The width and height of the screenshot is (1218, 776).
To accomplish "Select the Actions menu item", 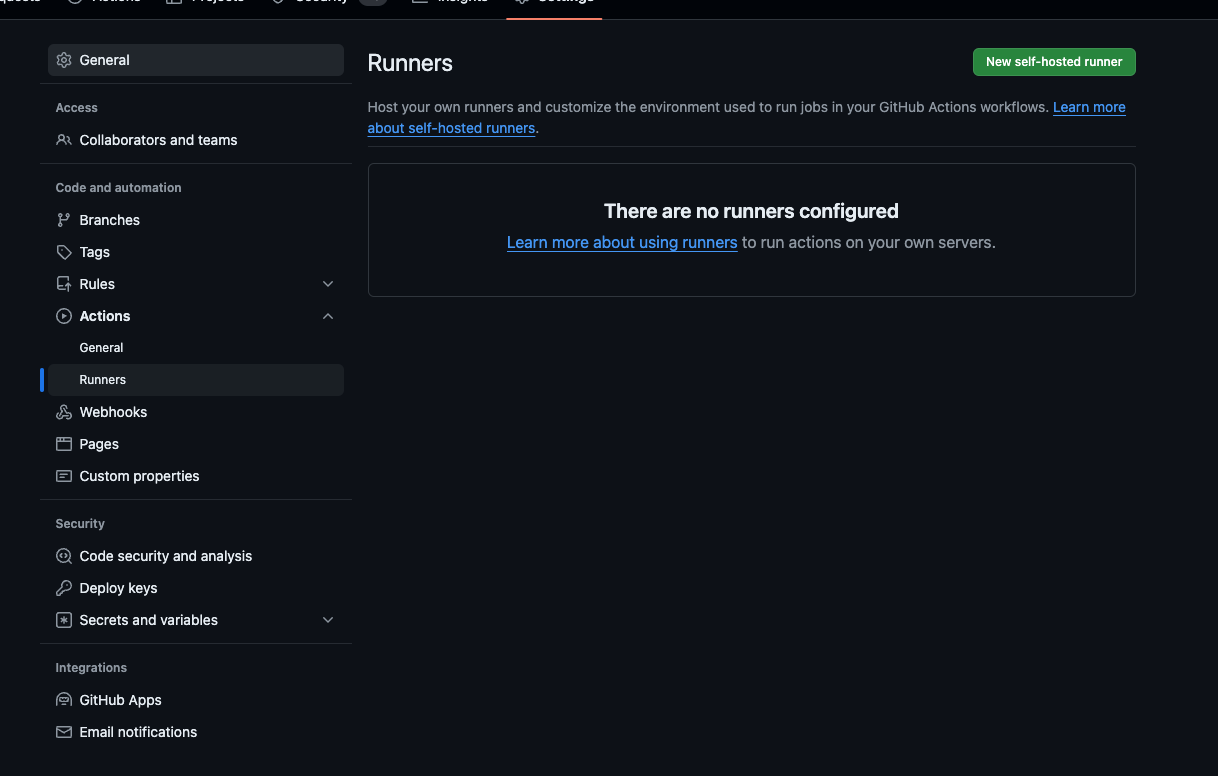I will click(196, 316).
